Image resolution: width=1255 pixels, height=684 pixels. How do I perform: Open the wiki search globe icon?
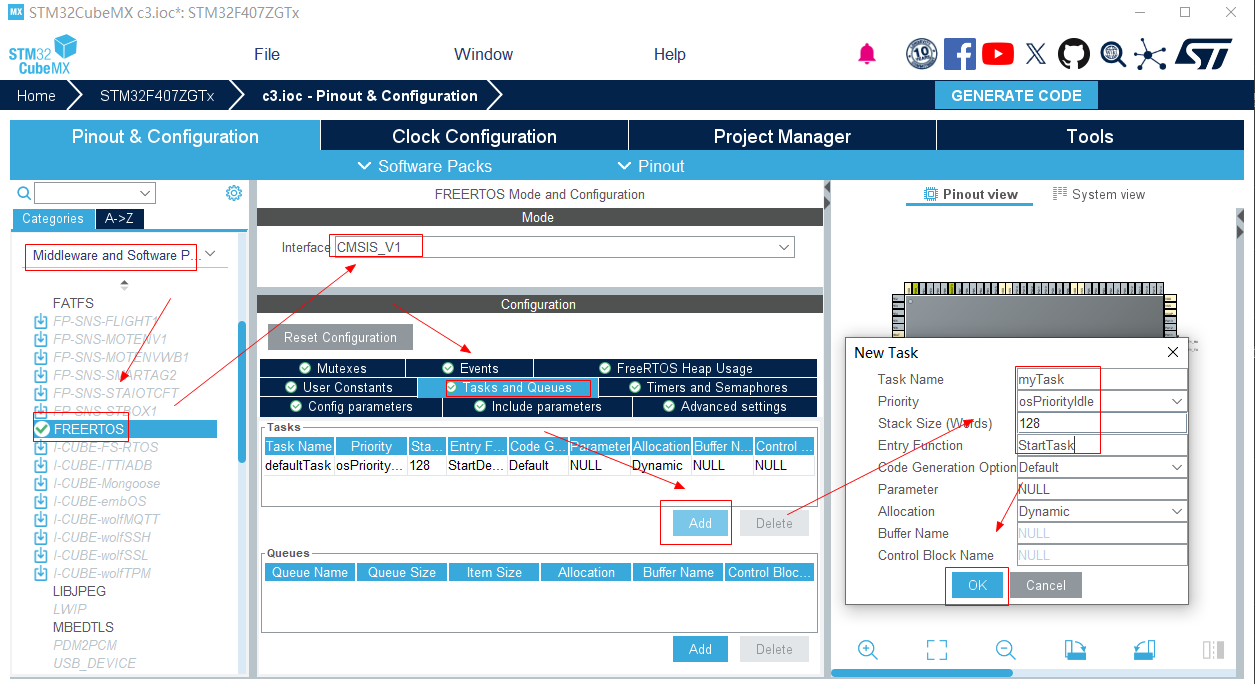pos(1113,54)
